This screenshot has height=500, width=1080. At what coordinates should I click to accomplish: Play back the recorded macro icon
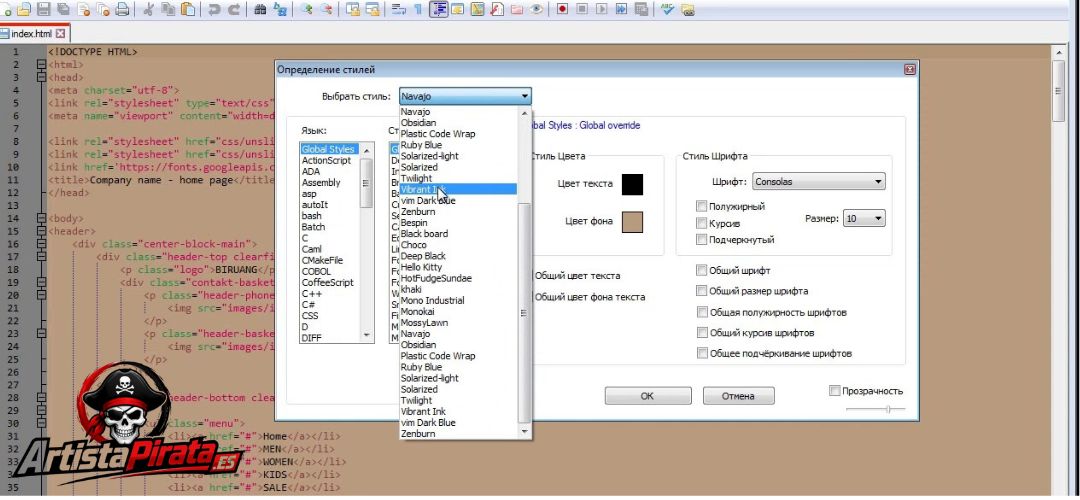coord(602,10)
